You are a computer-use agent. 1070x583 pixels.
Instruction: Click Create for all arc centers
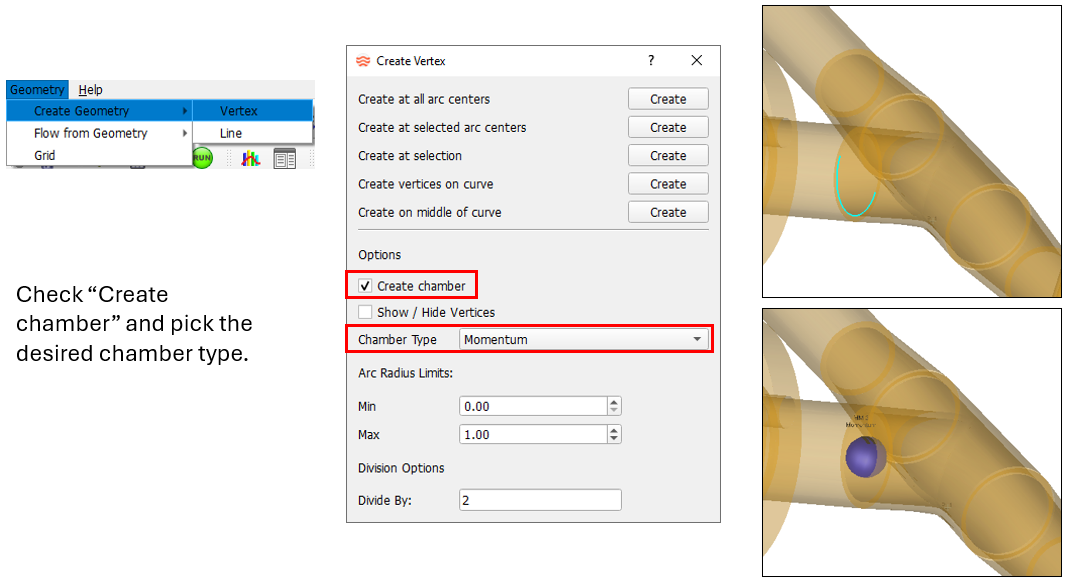click(x=668, y=99)
